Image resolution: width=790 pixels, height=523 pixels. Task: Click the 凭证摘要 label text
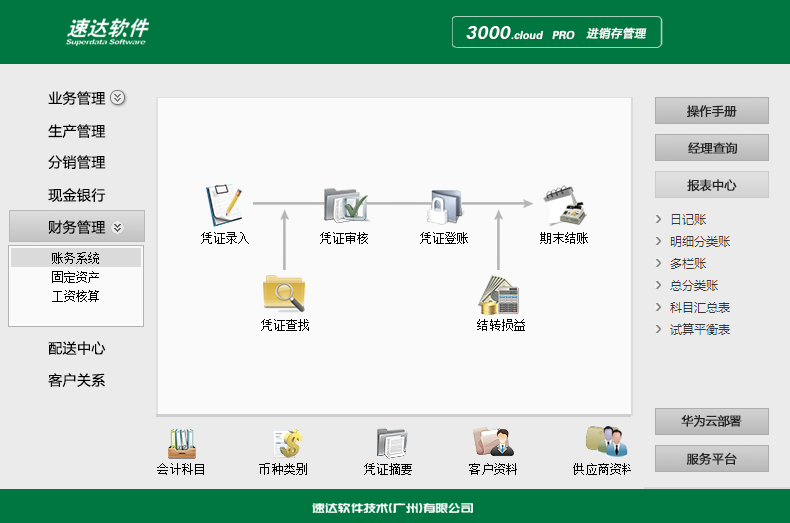point(388,469)
